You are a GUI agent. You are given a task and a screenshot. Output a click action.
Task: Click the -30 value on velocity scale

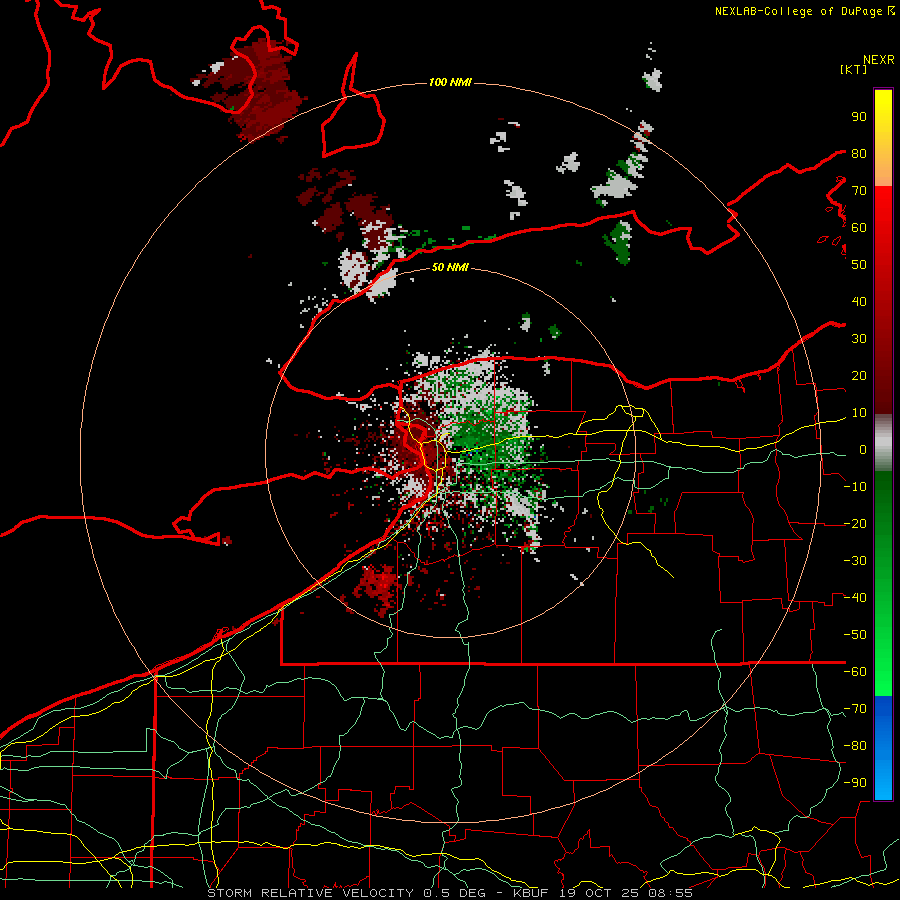point(855,561)
